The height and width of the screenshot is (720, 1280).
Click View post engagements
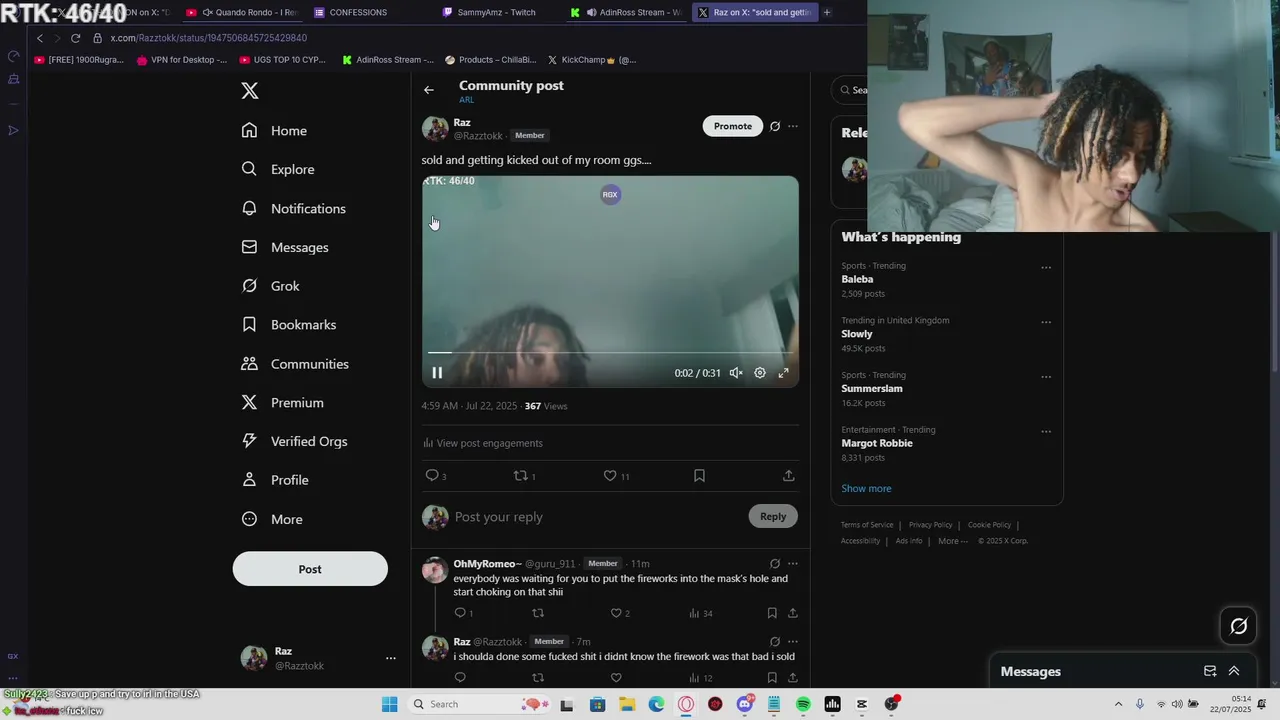[483, 443]
